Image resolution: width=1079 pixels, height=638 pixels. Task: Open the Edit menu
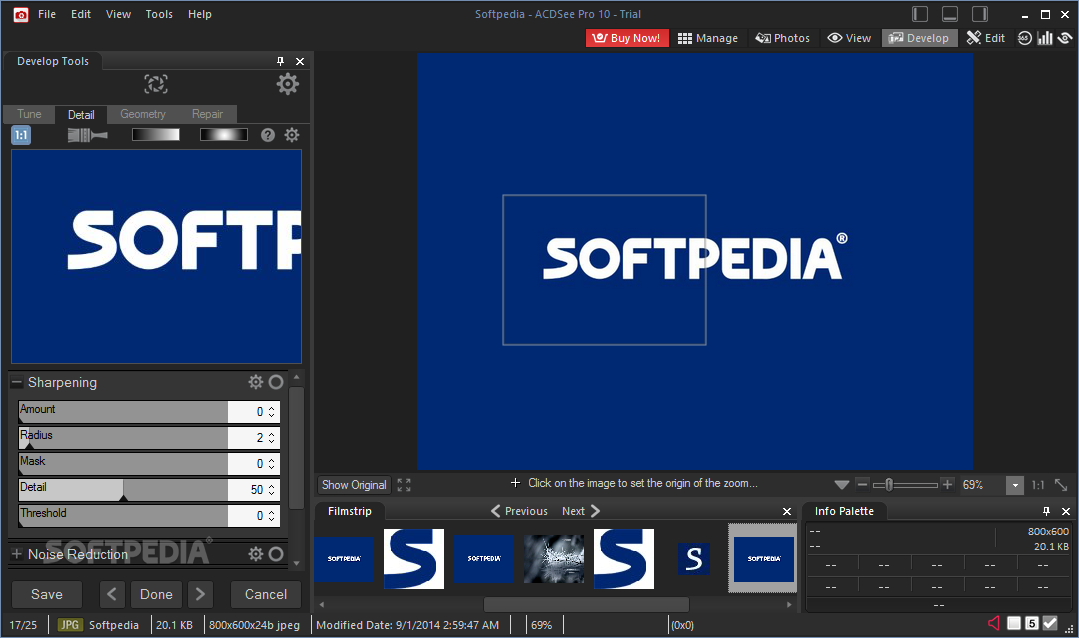81,14
